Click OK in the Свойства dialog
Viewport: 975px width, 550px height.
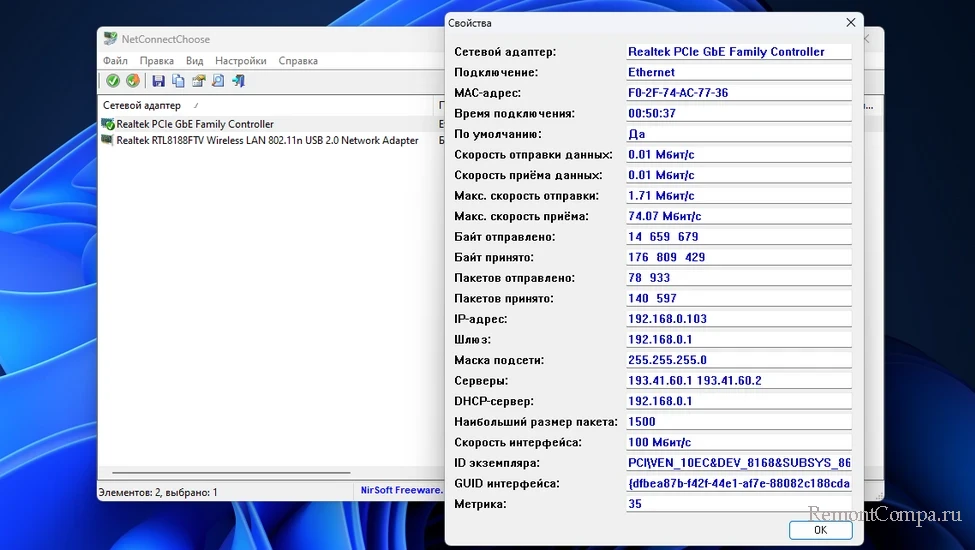[821, 529]
